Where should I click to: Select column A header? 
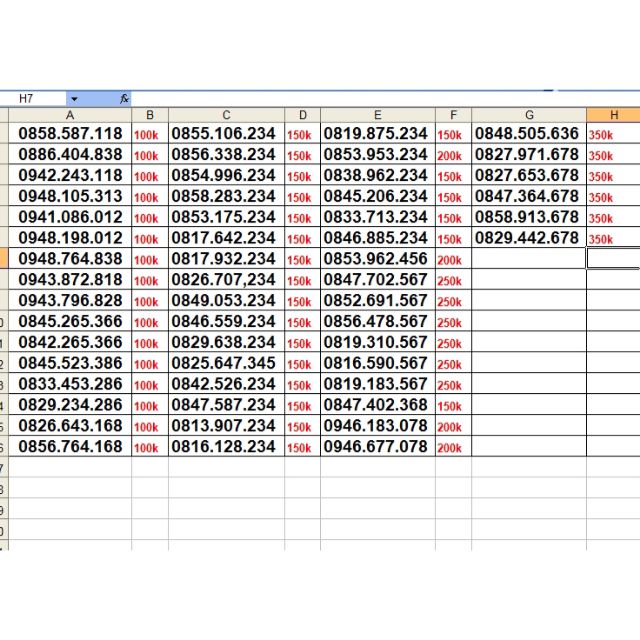tap(70, 115)
